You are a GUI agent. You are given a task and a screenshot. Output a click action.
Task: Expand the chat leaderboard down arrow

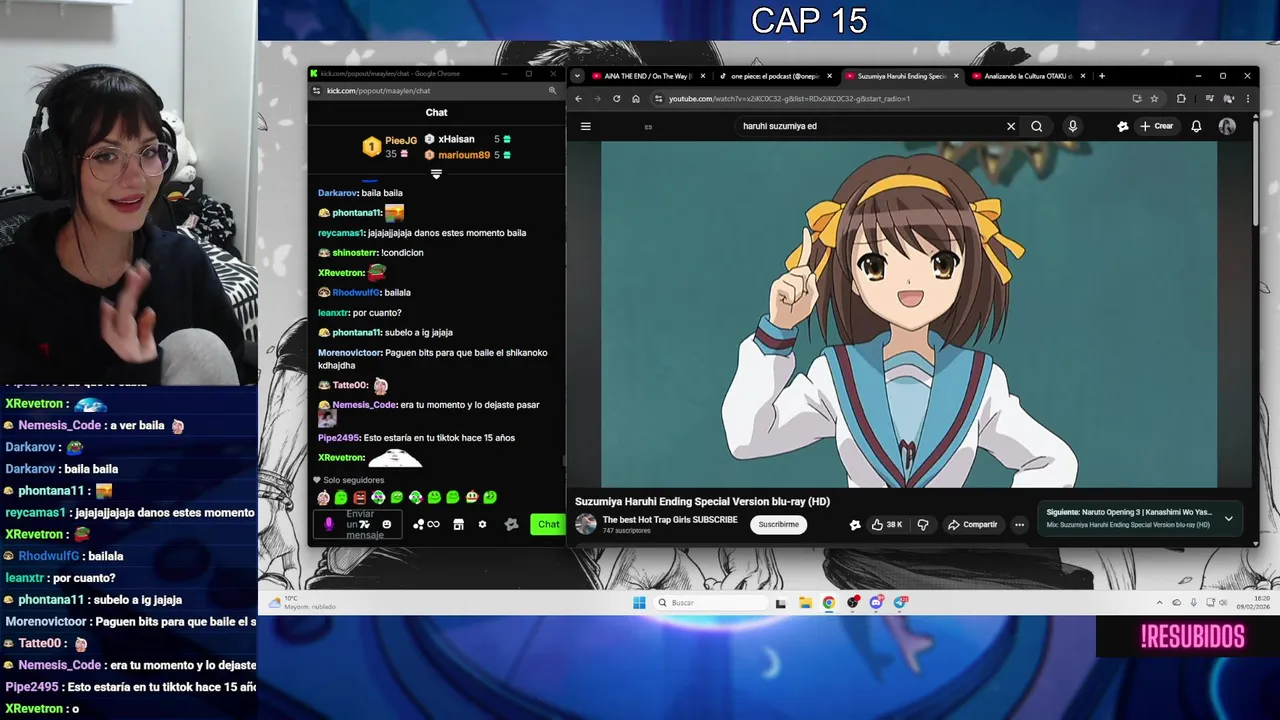(436, 174)
